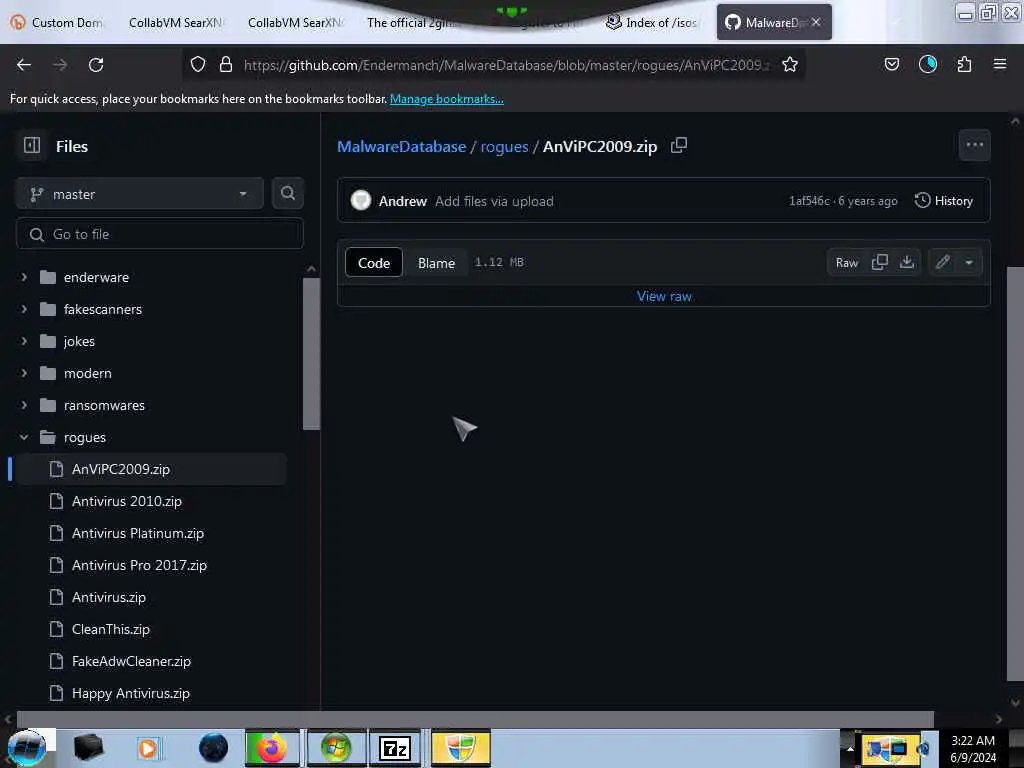Bookmark this page with the star icon

coord(790,64)
